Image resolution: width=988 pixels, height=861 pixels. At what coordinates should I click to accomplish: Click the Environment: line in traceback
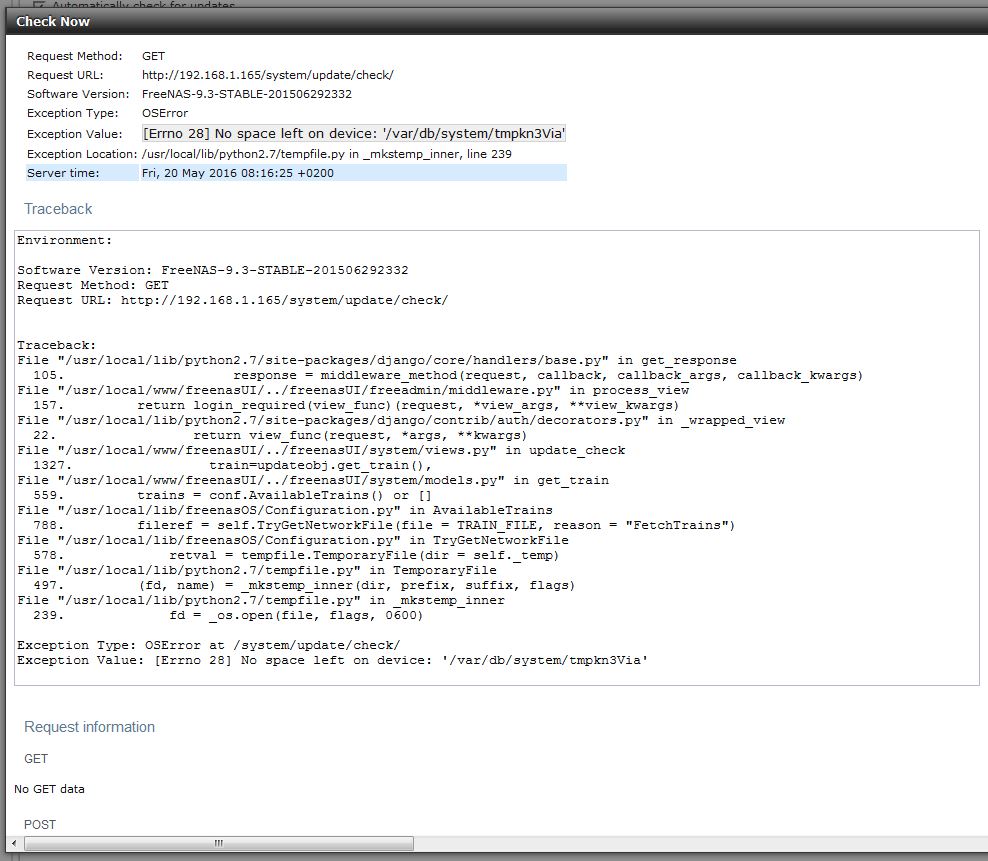[64, 240]
